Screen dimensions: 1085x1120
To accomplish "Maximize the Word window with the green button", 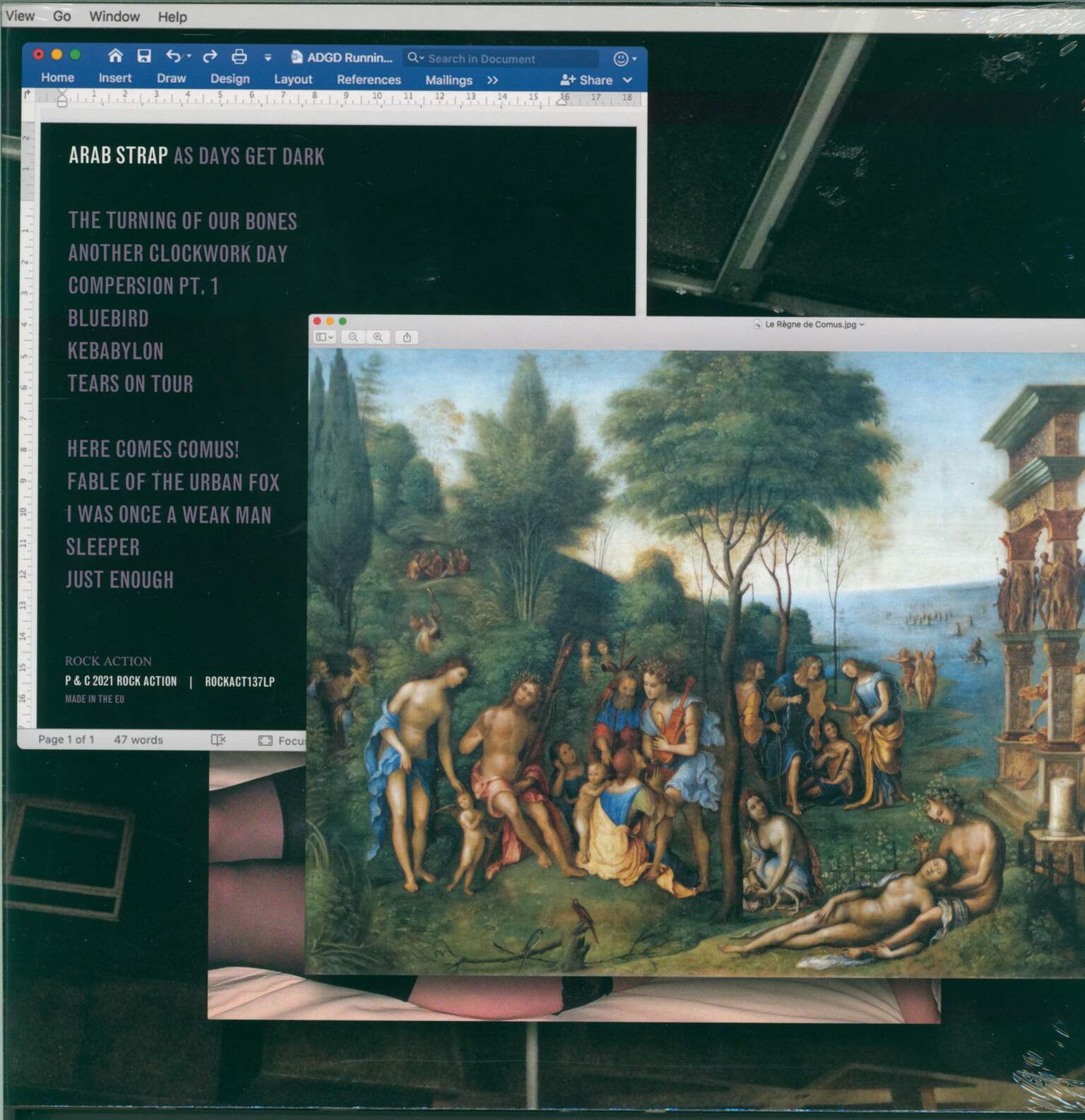I will coord(76,54).
